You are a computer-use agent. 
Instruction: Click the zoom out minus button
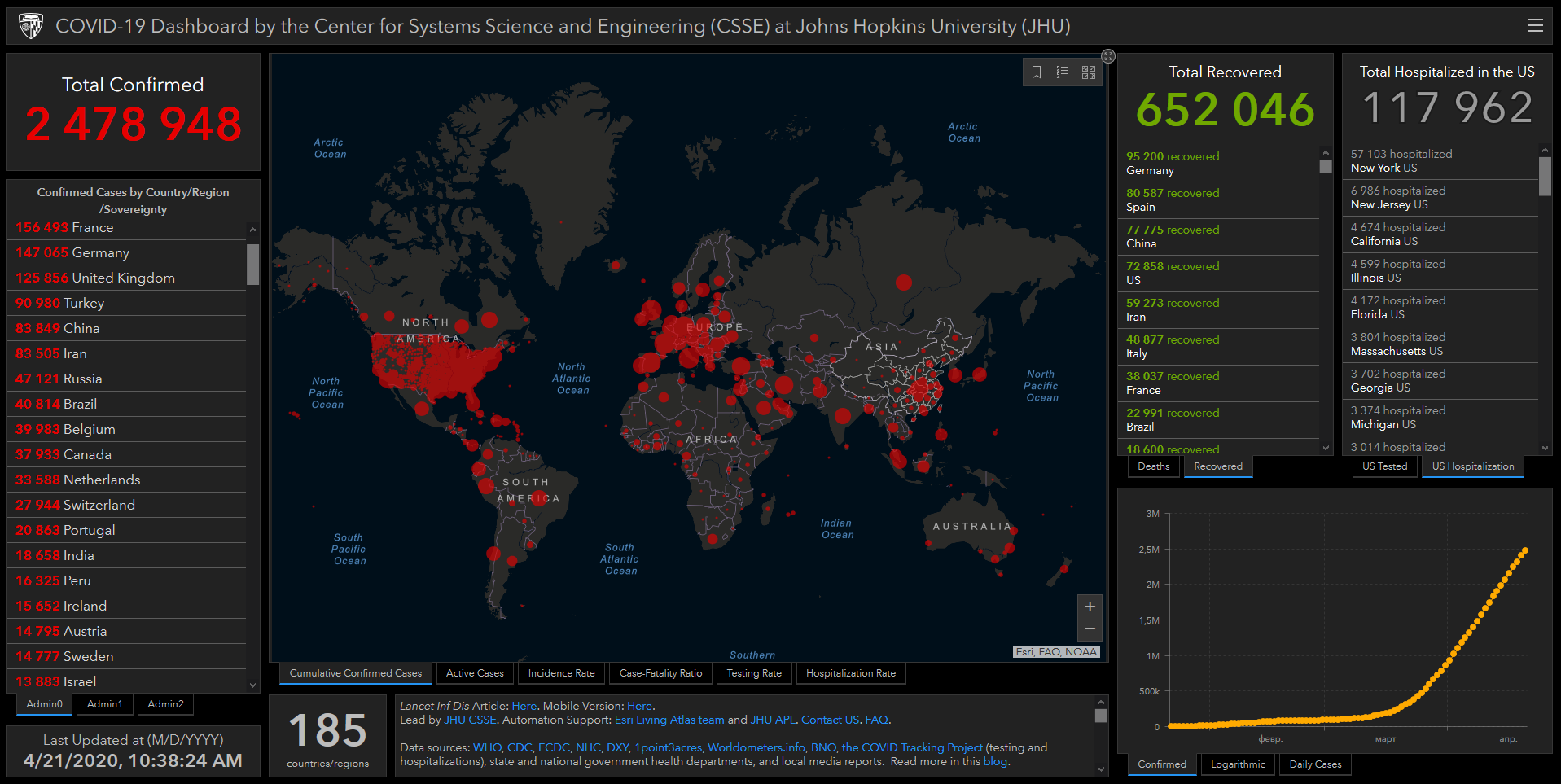point(1090,629)
